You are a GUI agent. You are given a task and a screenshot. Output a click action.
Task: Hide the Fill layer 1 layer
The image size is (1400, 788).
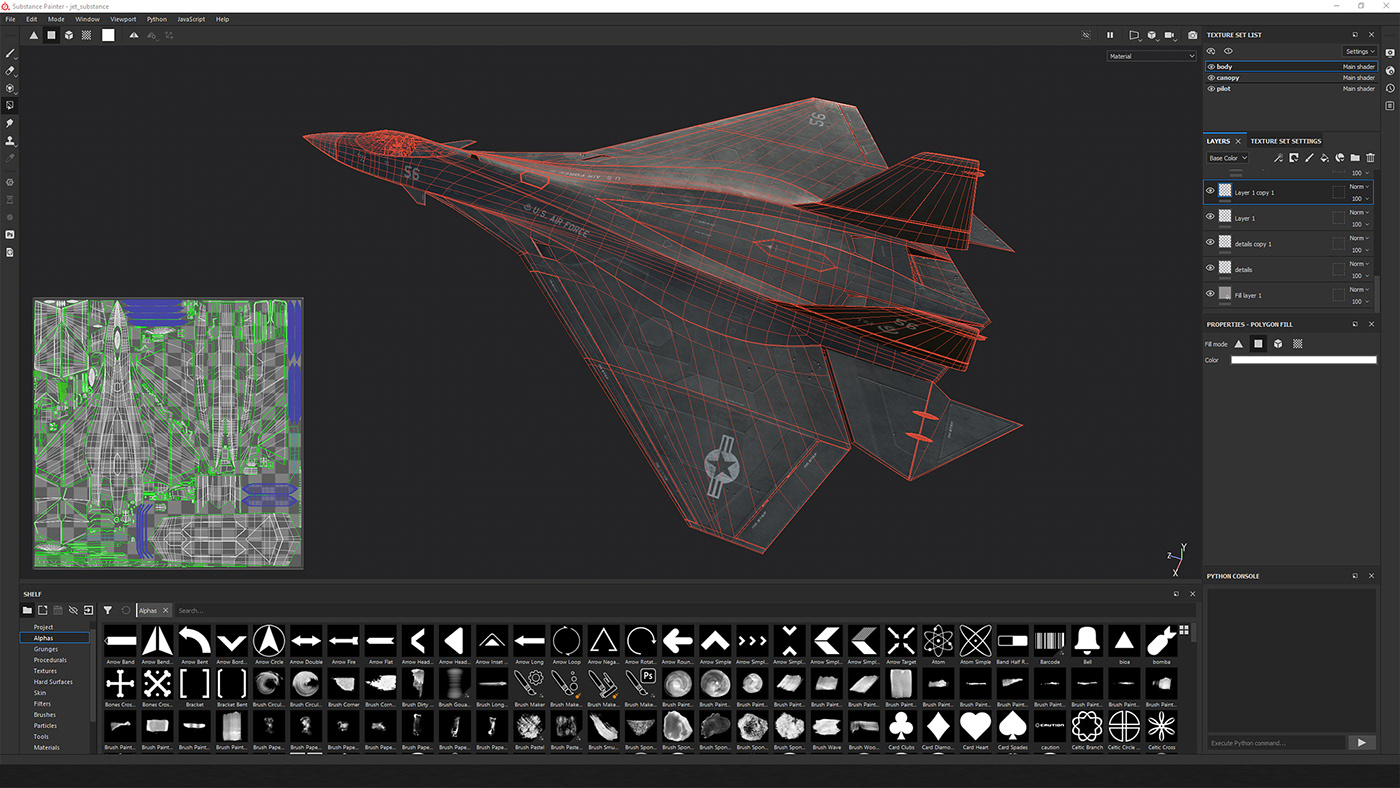[1210, 294]
